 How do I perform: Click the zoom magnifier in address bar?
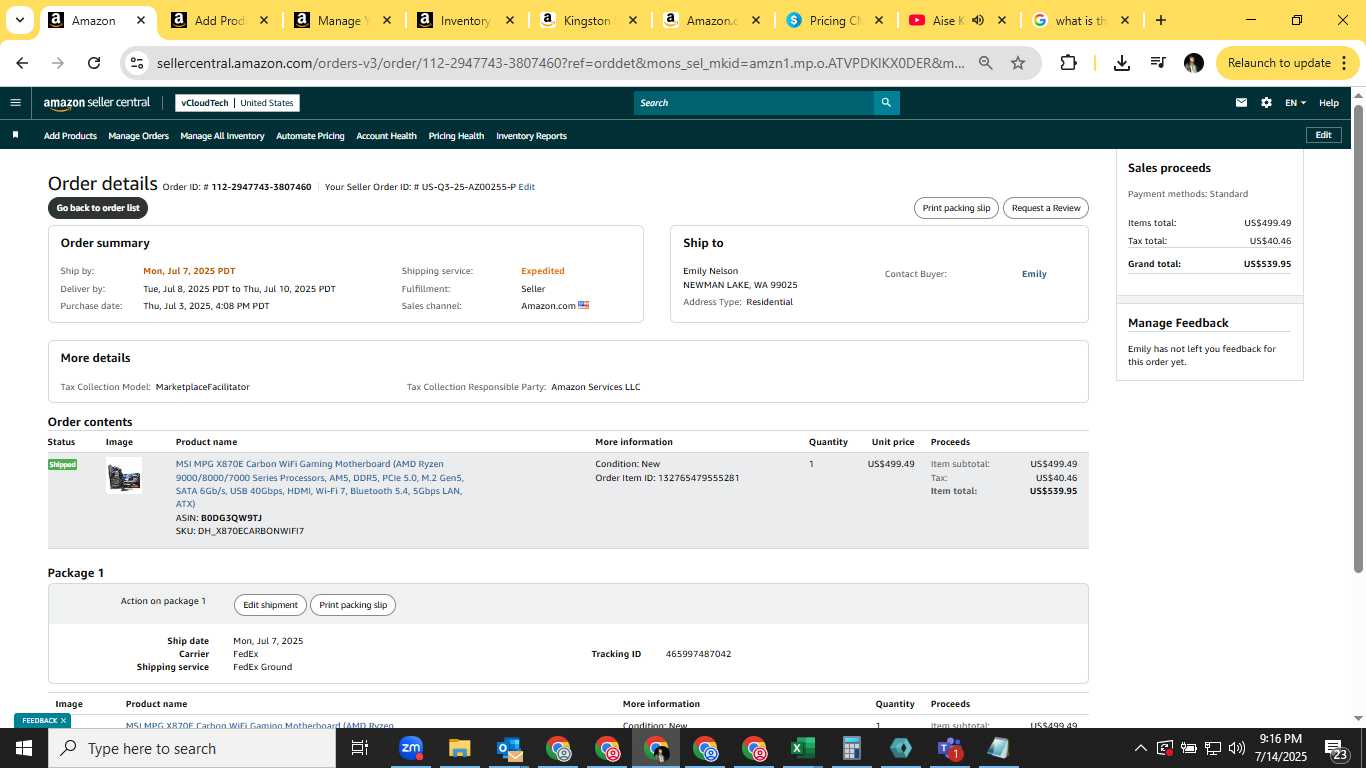[985, 62]
